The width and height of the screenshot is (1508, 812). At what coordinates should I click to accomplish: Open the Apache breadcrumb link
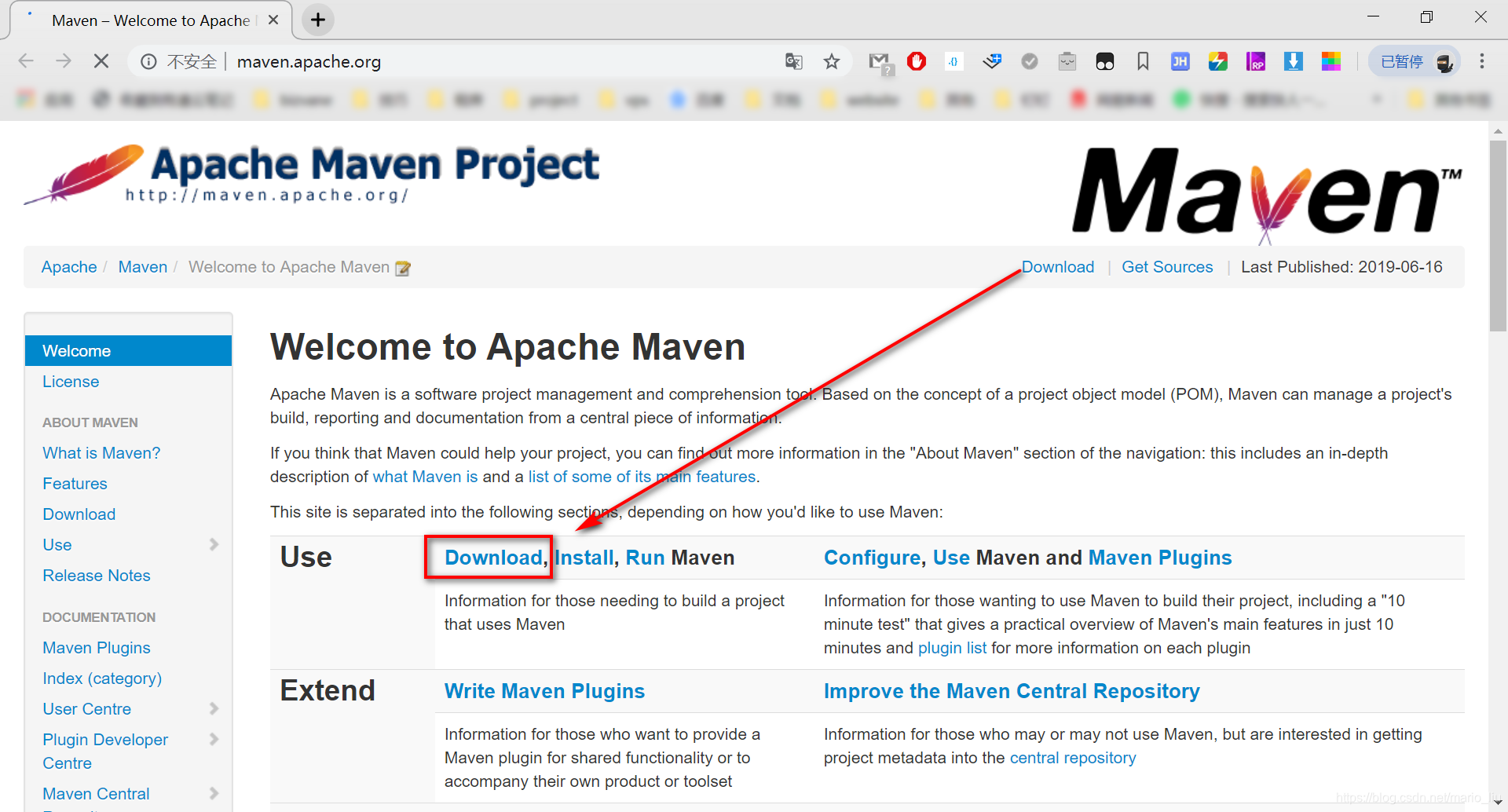coord(69,267)
